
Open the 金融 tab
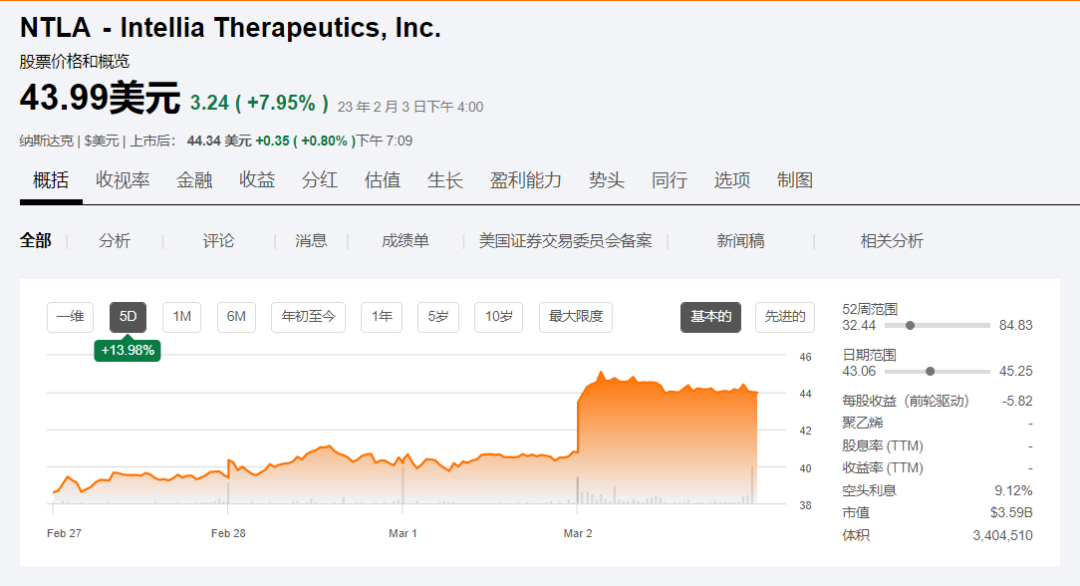coord(194,181)
